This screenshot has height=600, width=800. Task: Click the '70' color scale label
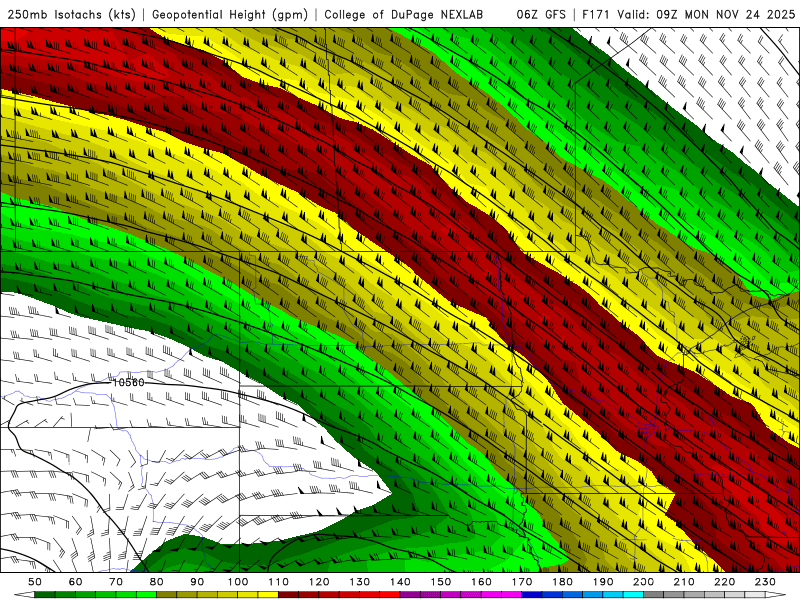116,582
